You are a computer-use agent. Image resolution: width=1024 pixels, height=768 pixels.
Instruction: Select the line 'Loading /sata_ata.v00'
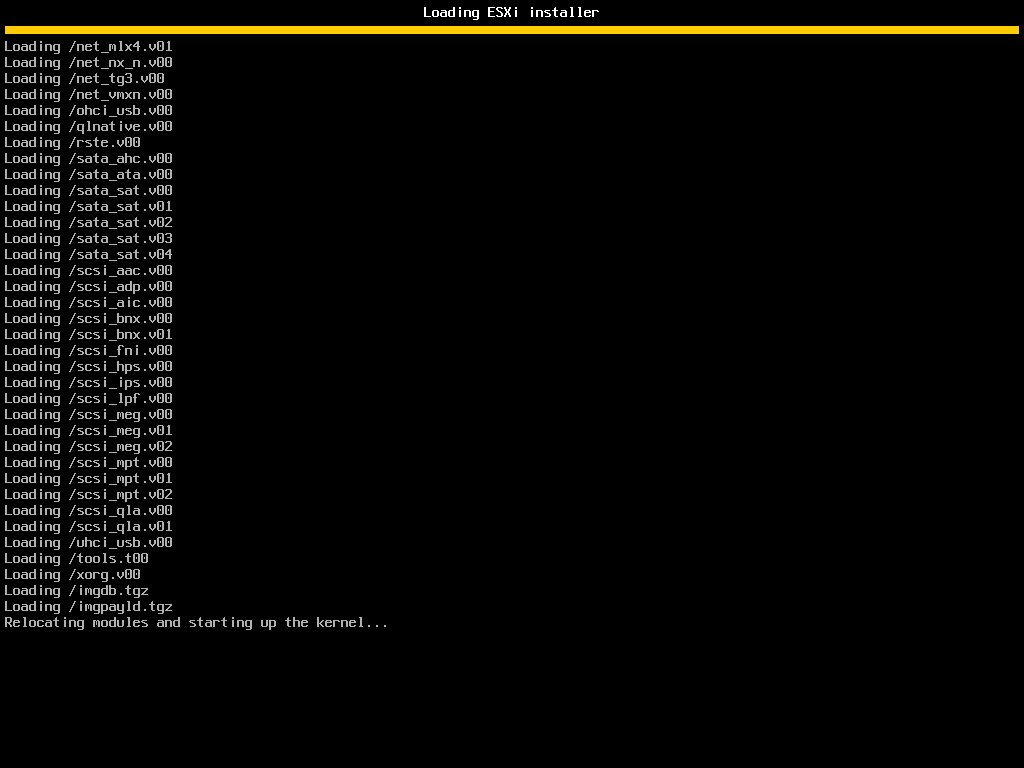[88, 174]
